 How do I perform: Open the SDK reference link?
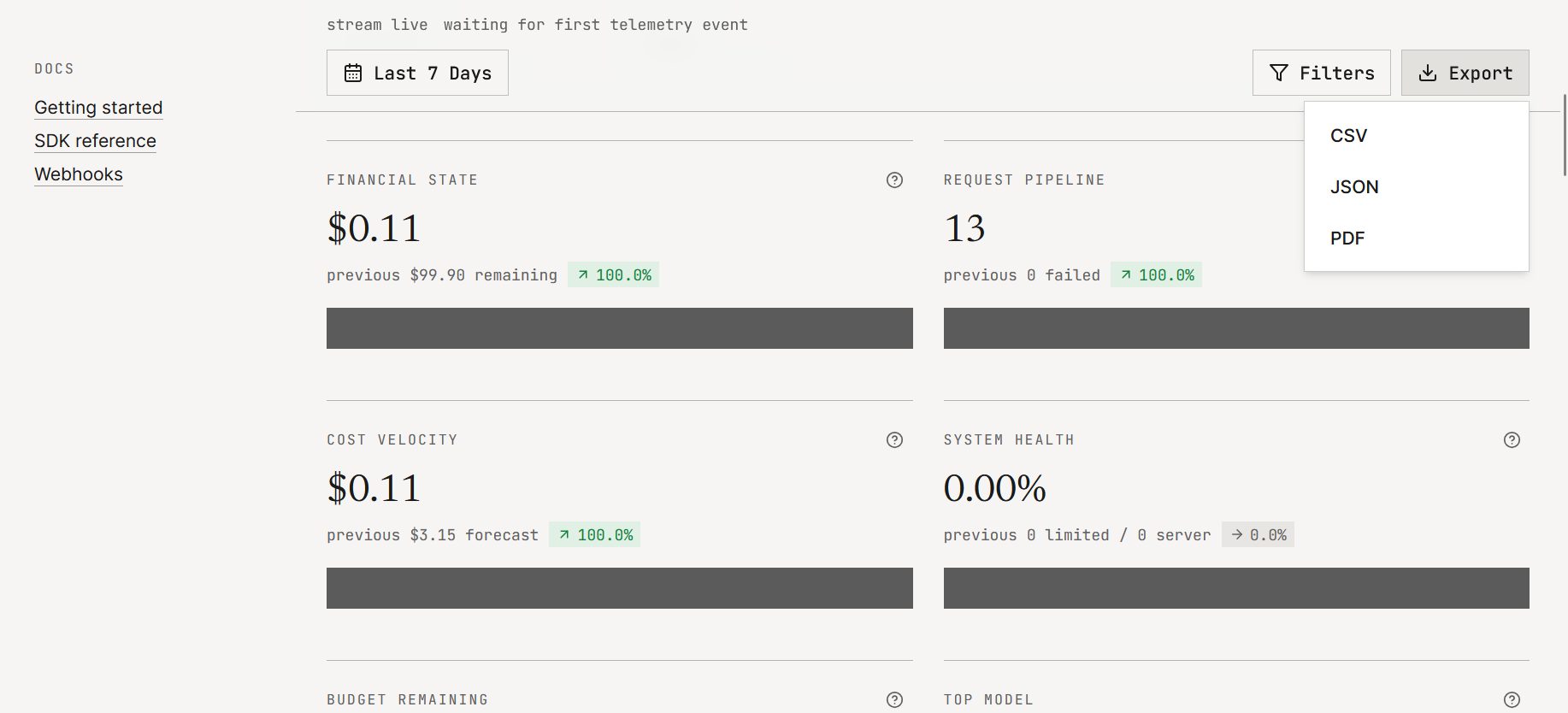(95, 141)
